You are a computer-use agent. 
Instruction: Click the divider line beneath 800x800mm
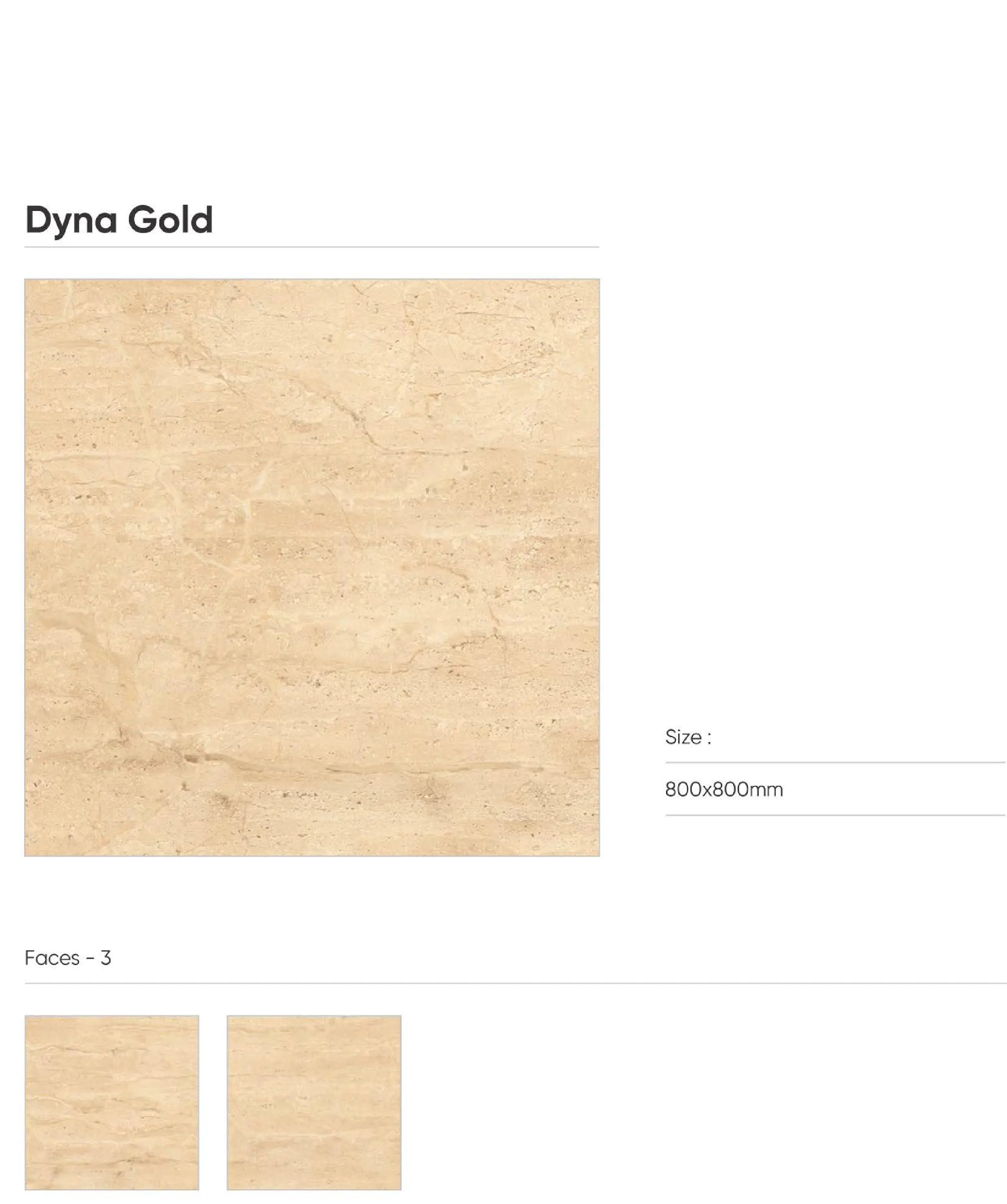tap(835, 815)
